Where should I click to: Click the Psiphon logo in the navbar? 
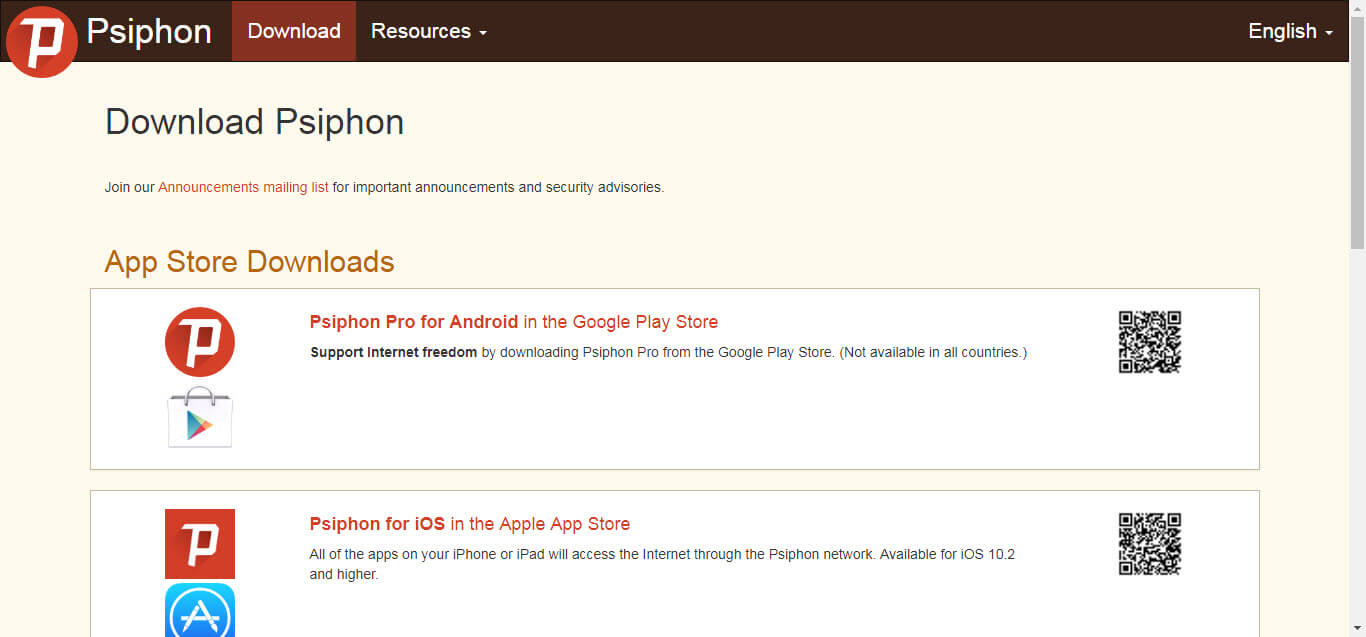click(x=42, y=42)
